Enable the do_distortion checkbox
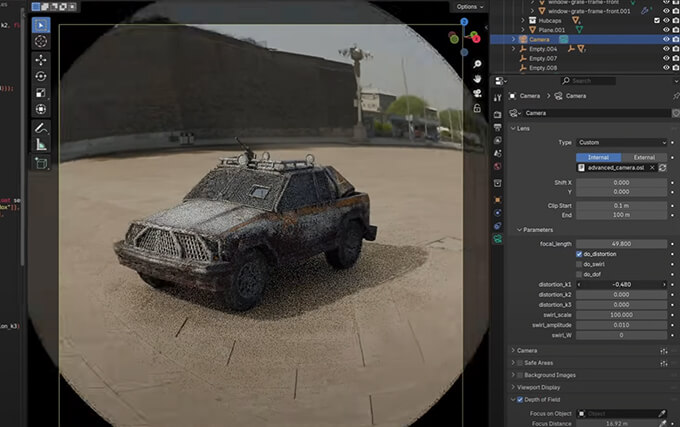The image size is (680, 427). click(x=579, y=254)
